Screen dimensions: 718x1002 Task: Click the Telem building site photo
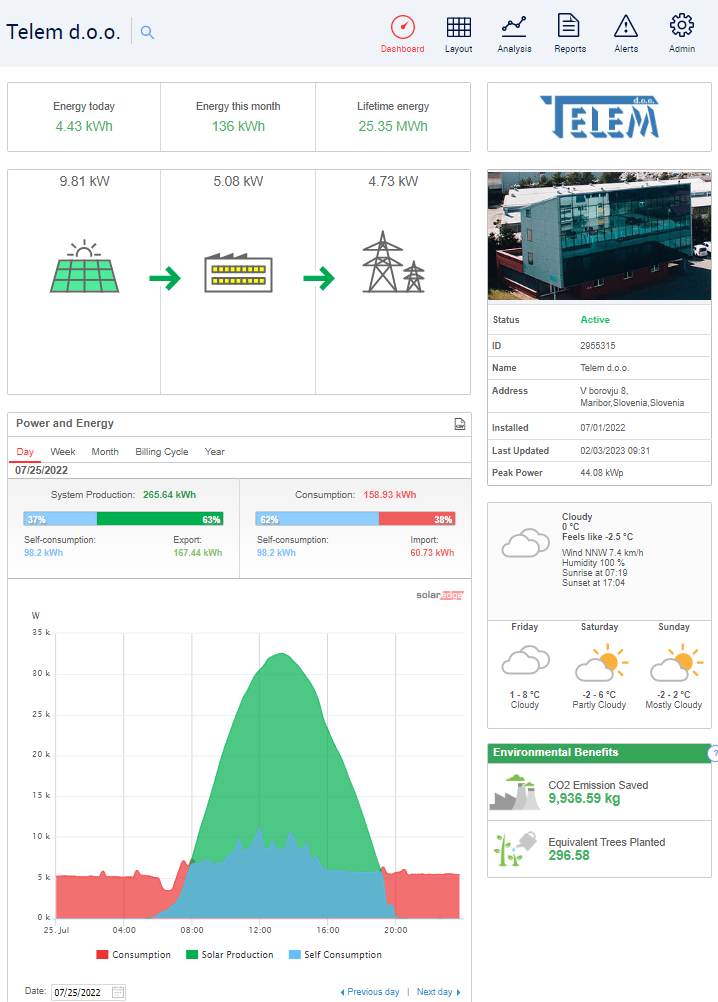coord(599,235)
